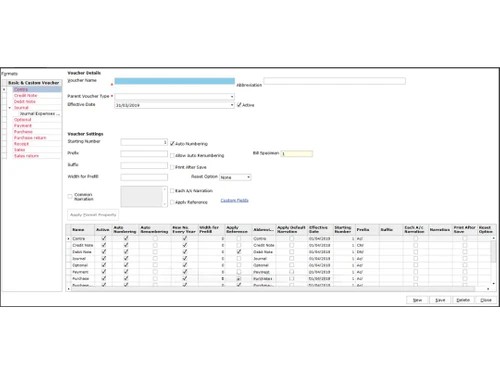The width and height of the screenshot is (500, 375).
Task: Toggle Active checkbox in Contra grid row
Action: coord(104,238)
